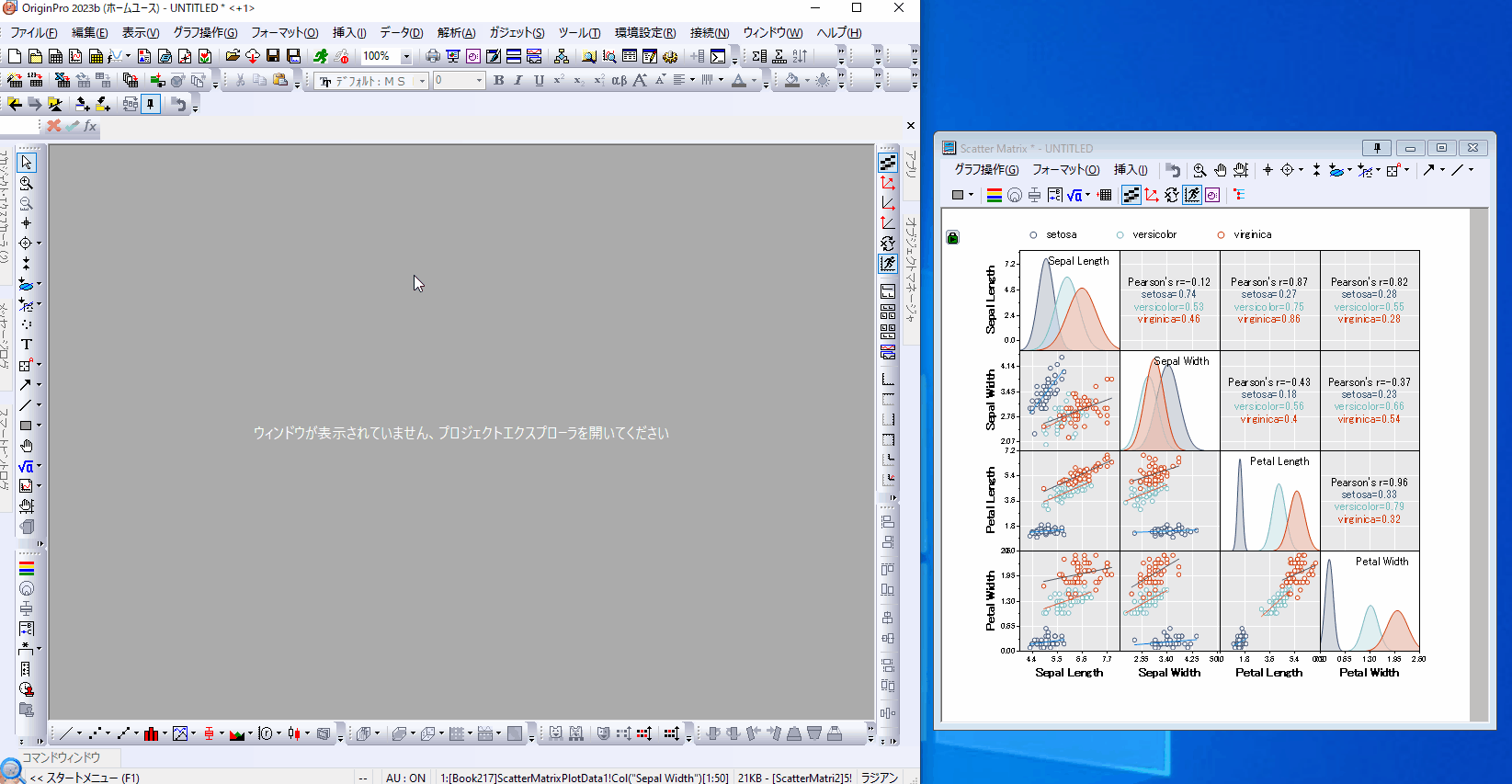Toggle pin on Scatter Matrix title bar

click(1376, 148)
